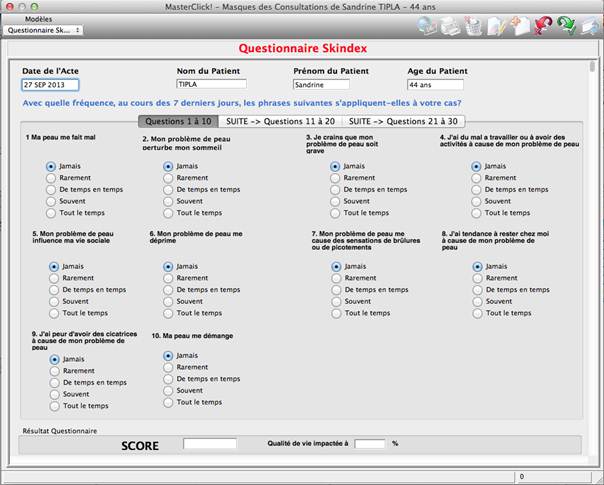Pick Tout le temps for question 4 travailler

(476, 213)
